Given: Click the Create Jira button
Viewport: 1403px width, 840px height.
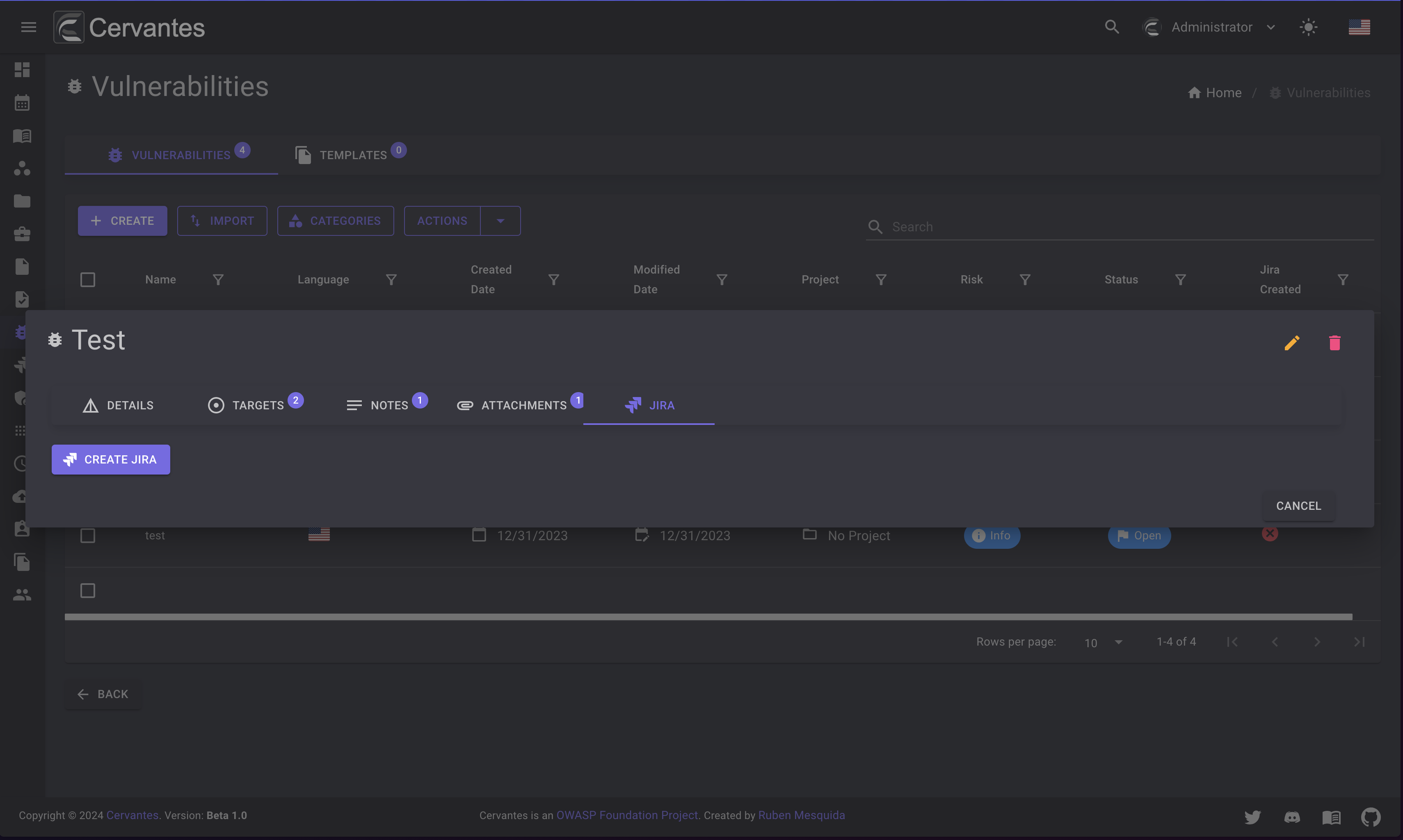Looking at the screenshot, I should (x=111, y=459).
